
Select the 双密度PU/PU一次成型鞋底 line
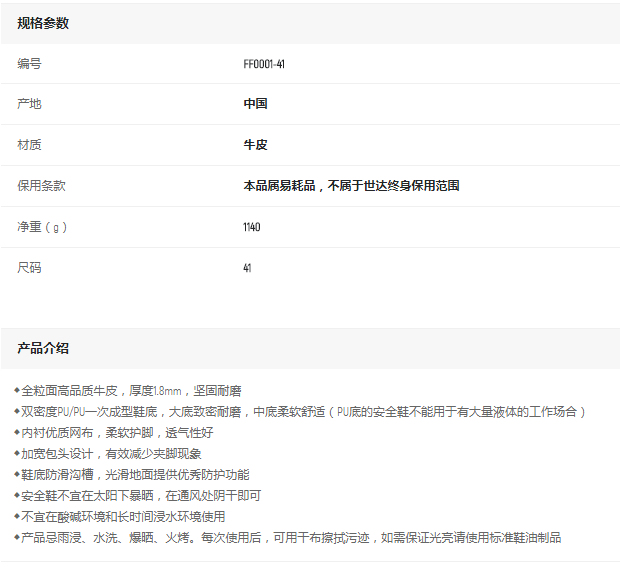300,412
